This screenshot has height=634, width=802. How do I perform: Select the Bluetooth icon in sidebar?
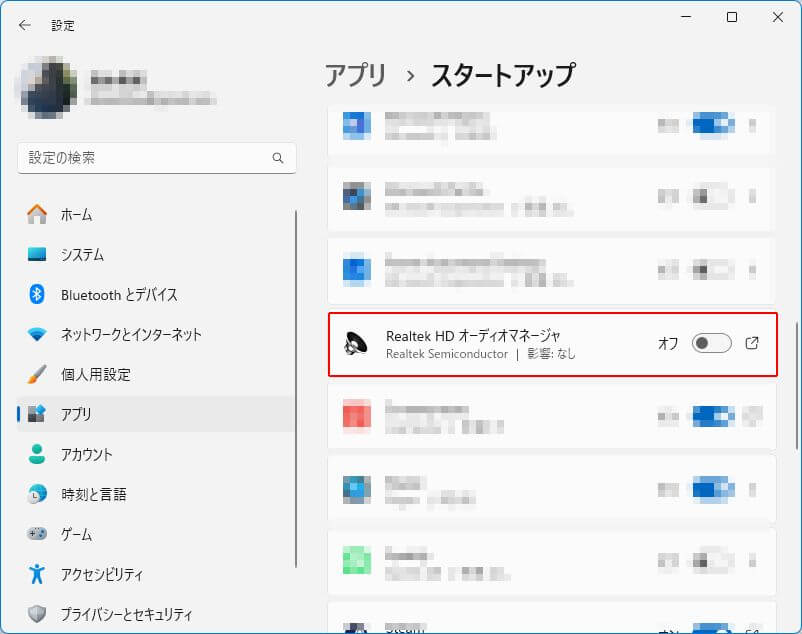coord(37,294)
